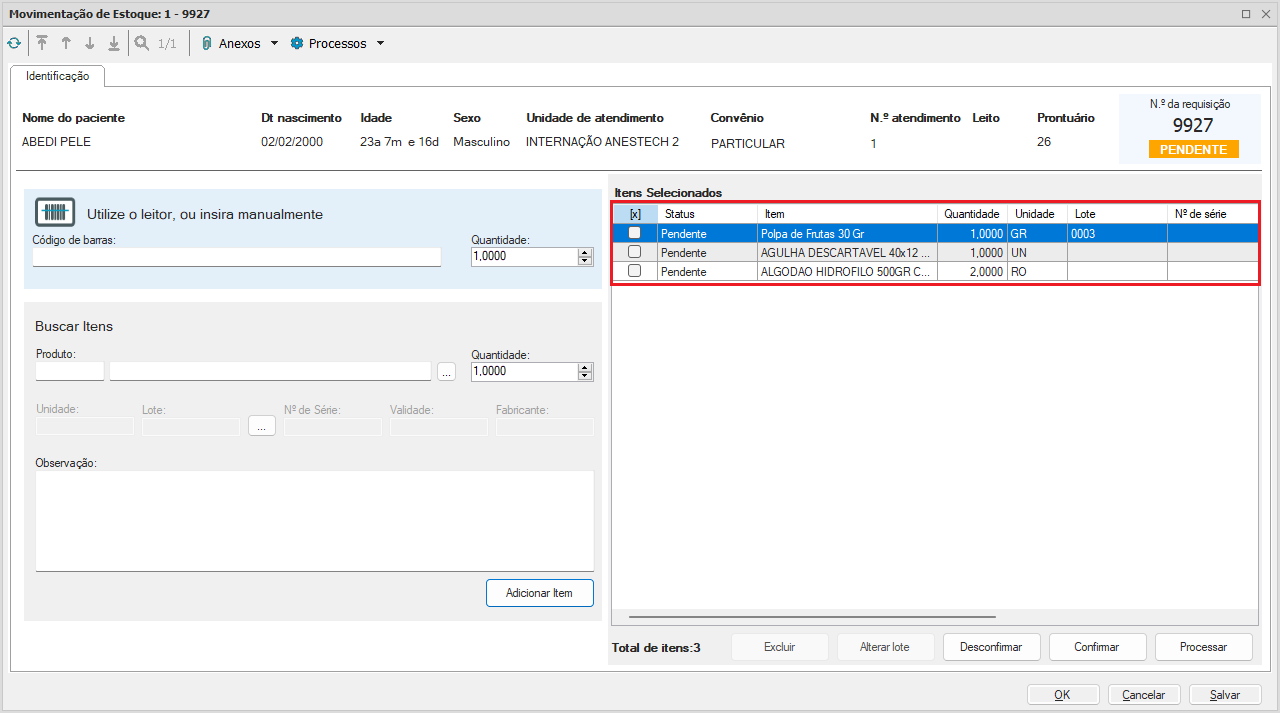
Task: Click the horizontal scrollbar of items grid
Action: (x=812, y=618)
